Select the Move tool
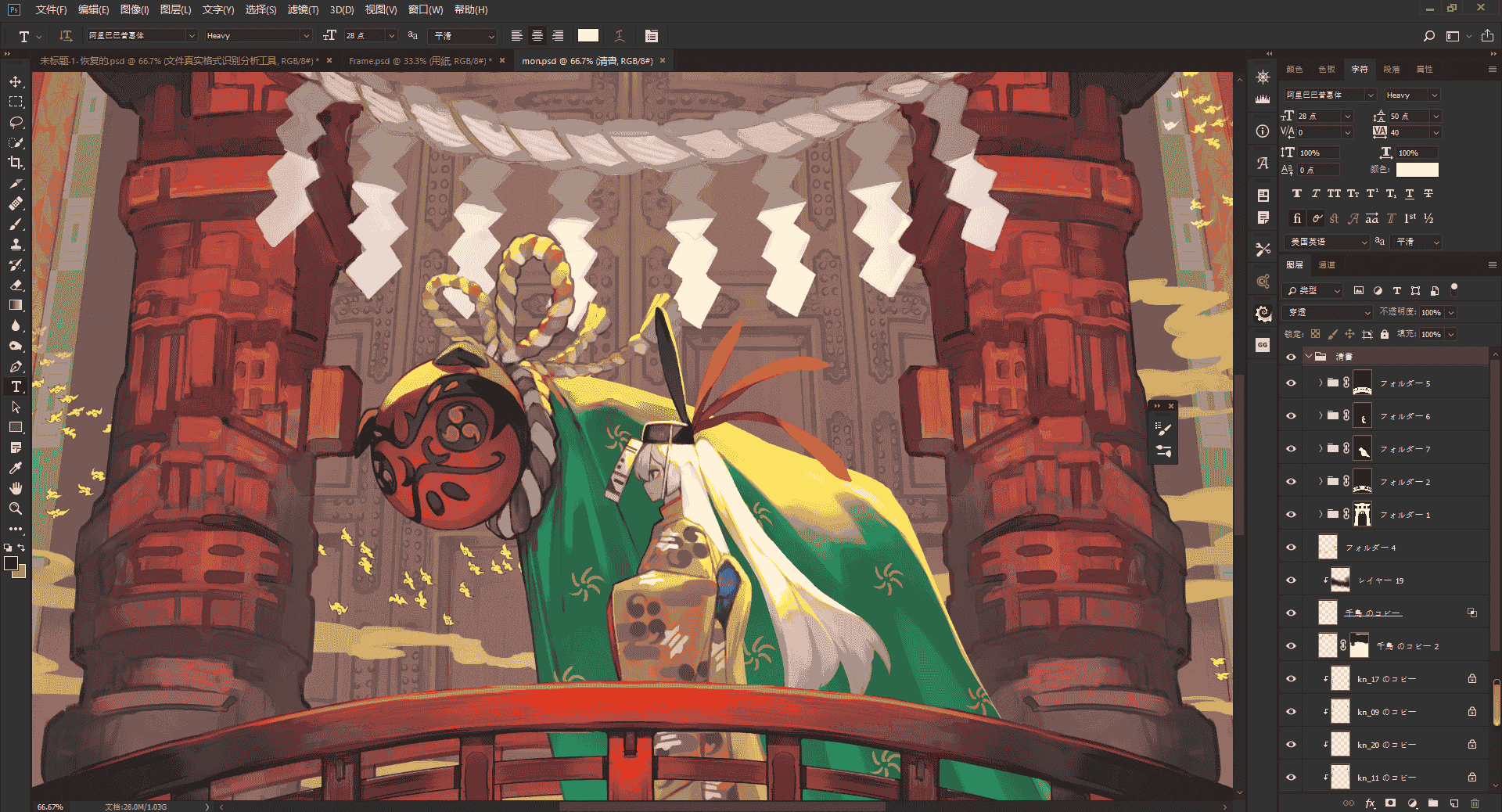 click(x=16, y=82)
